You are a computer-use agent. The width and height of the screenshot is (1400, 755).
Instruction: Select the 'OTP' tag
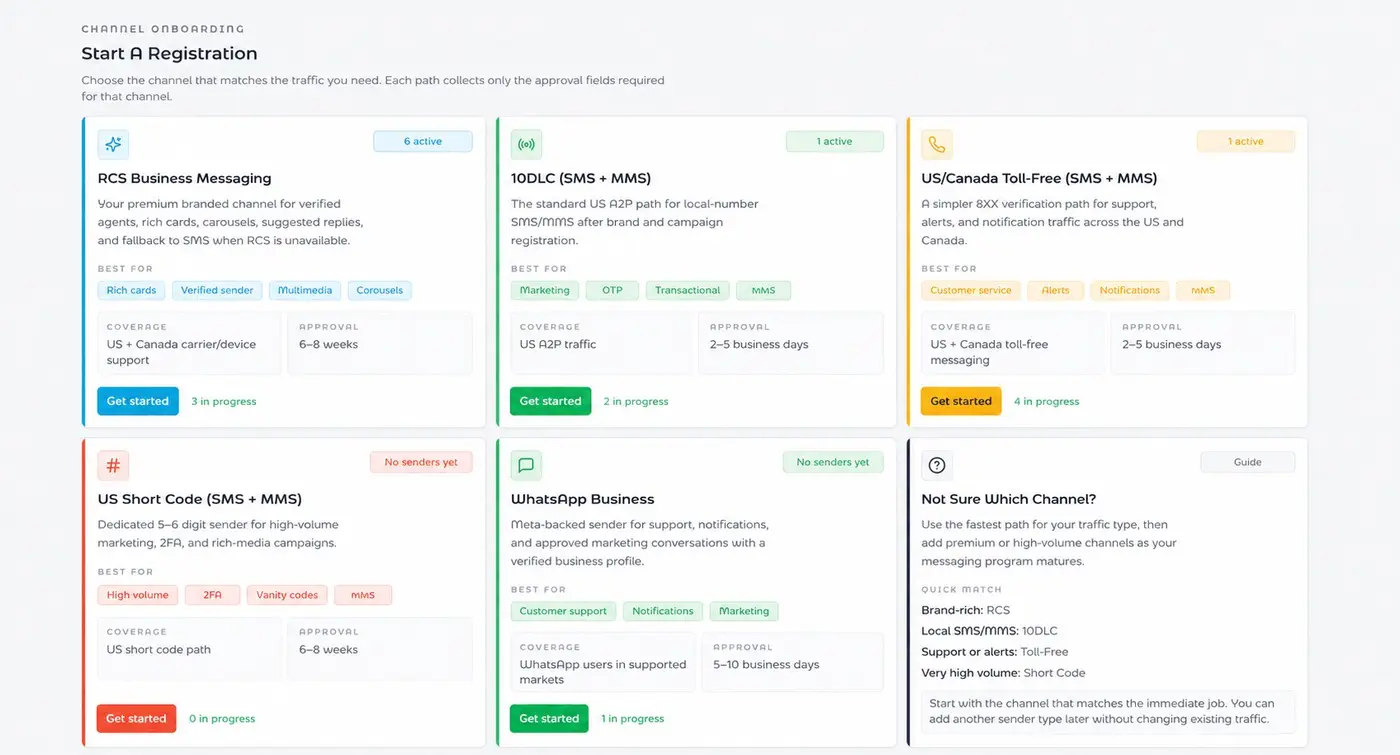point(612,290)
